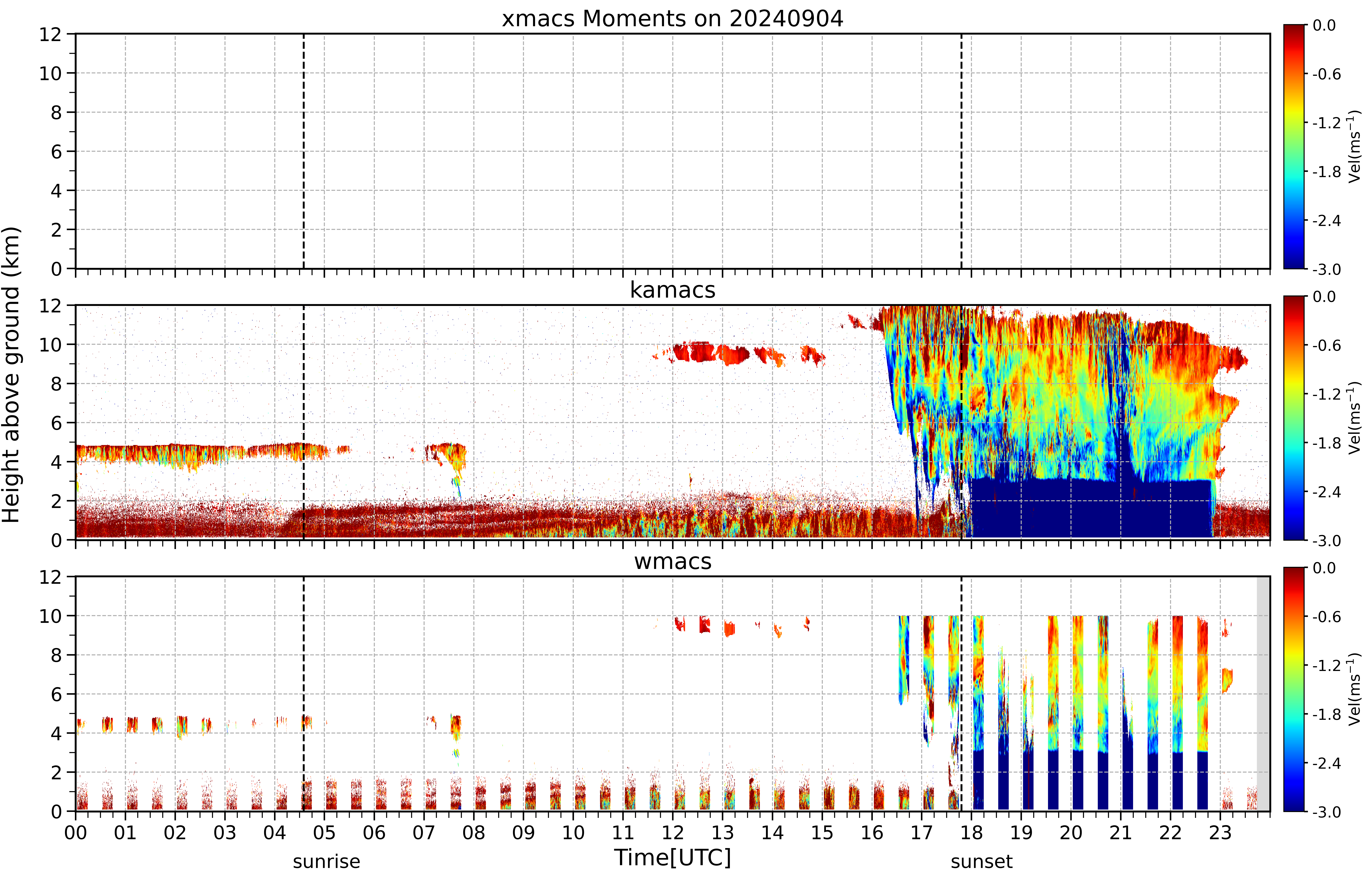Click the "0.0" tick on the kamacs colorbar
This screenshot has width=1372, height=881.
point(1325,296)
